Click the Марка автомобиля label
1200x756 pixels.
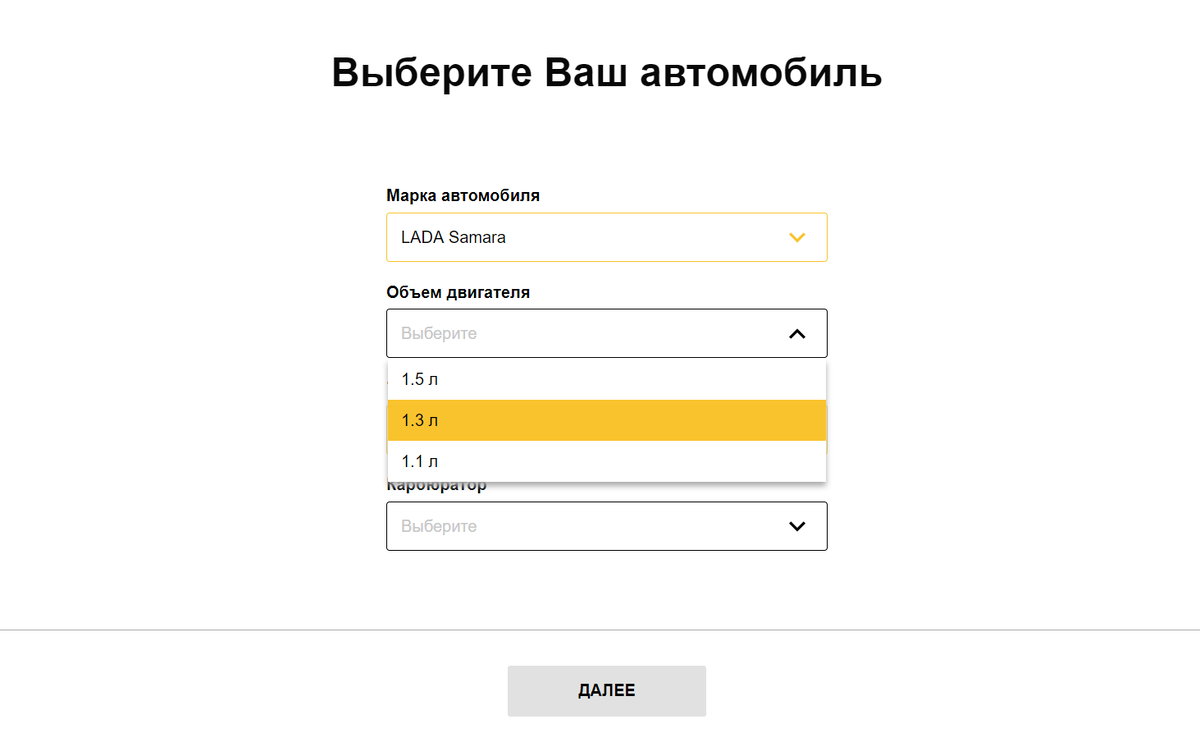[x=463, y=195]
